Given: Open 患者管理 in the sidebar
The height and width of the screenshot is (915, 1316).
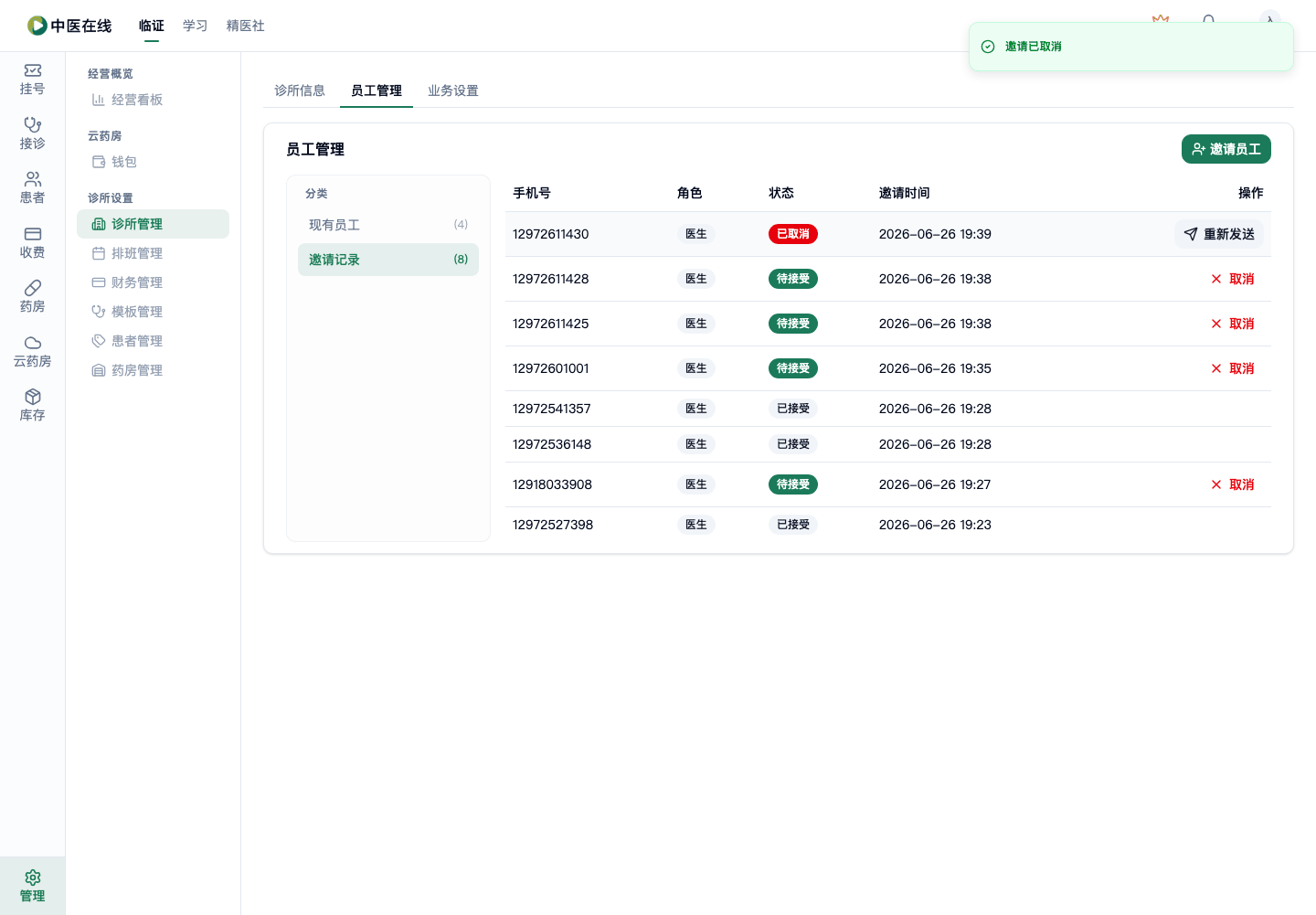Looking at the screenshot, I should point(153,341).
